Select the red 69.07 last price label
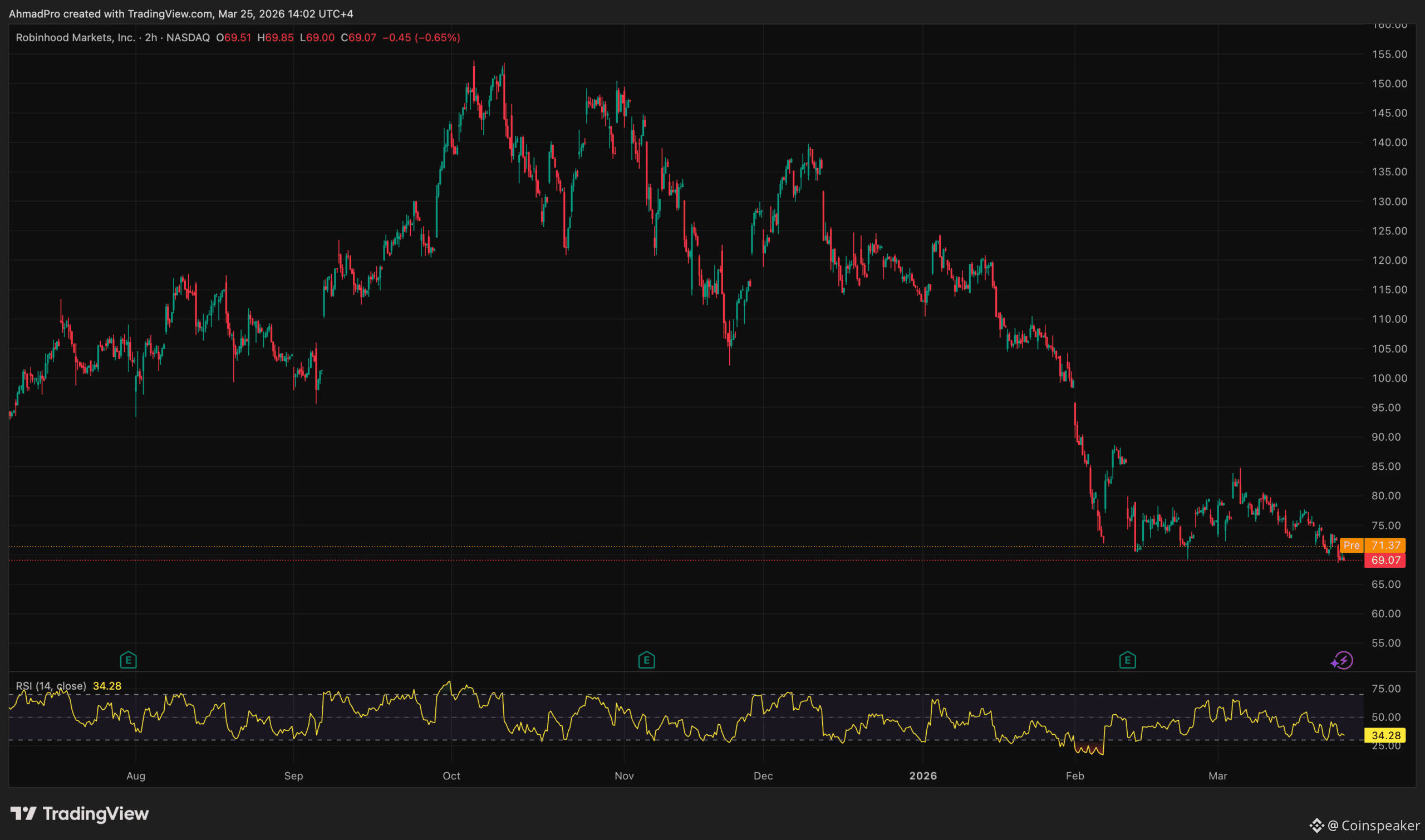This screenshot has width=1425, height=840. tap(1385, 561)
